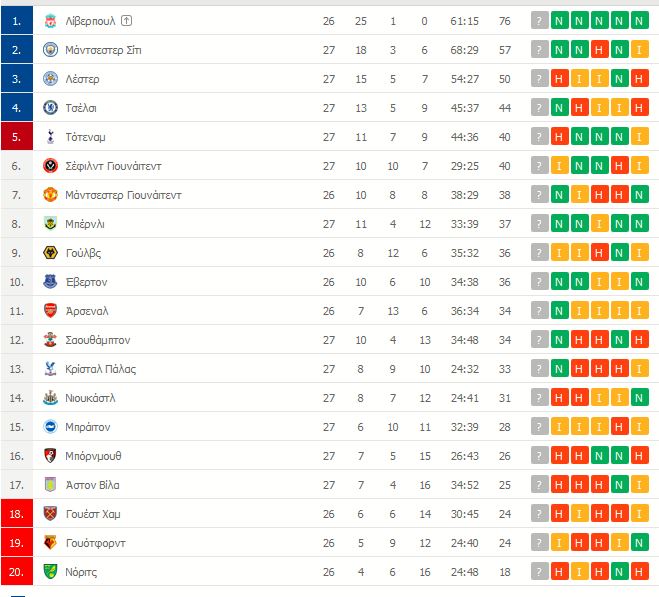This screenshot has height=597, width=659.
Task: Click the Wolves crest icon in row 9
Action: point(50,253)
